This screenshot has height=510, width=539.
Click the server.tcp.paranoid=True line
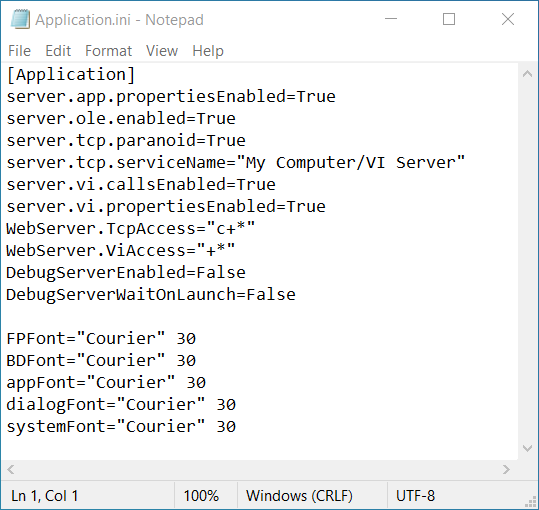pos(126,141)
